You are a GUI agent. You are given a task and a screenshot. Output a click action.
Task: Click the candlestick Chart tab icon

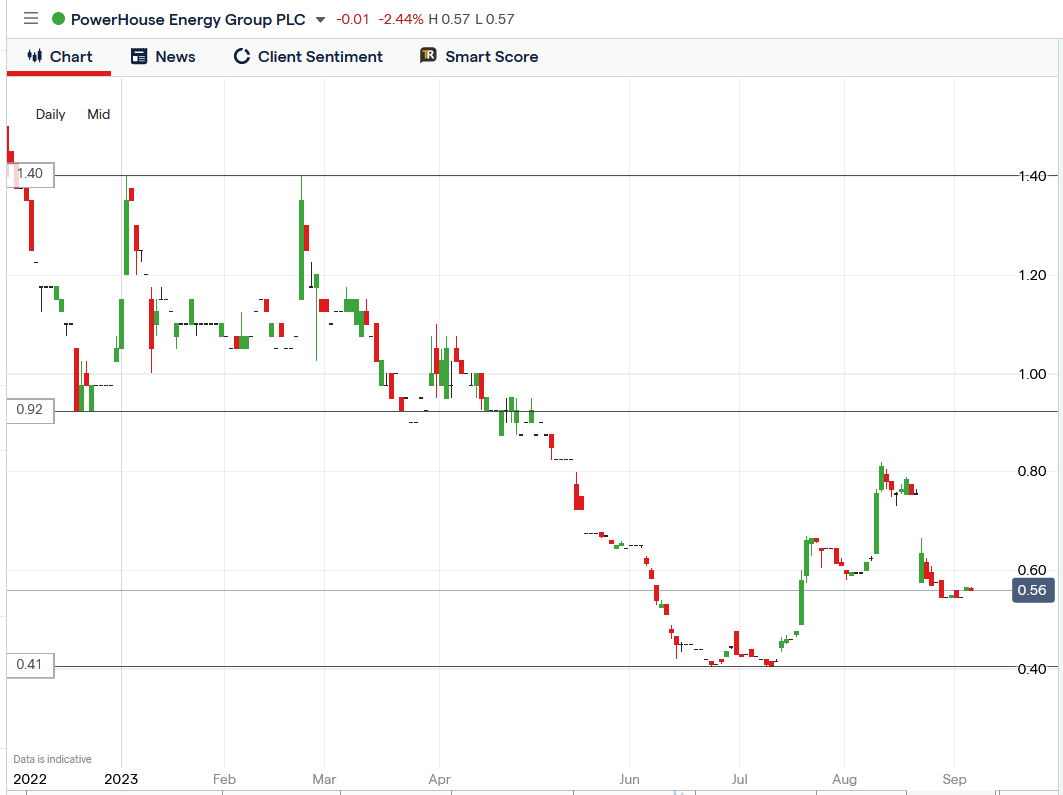click(x=35, y=56)
